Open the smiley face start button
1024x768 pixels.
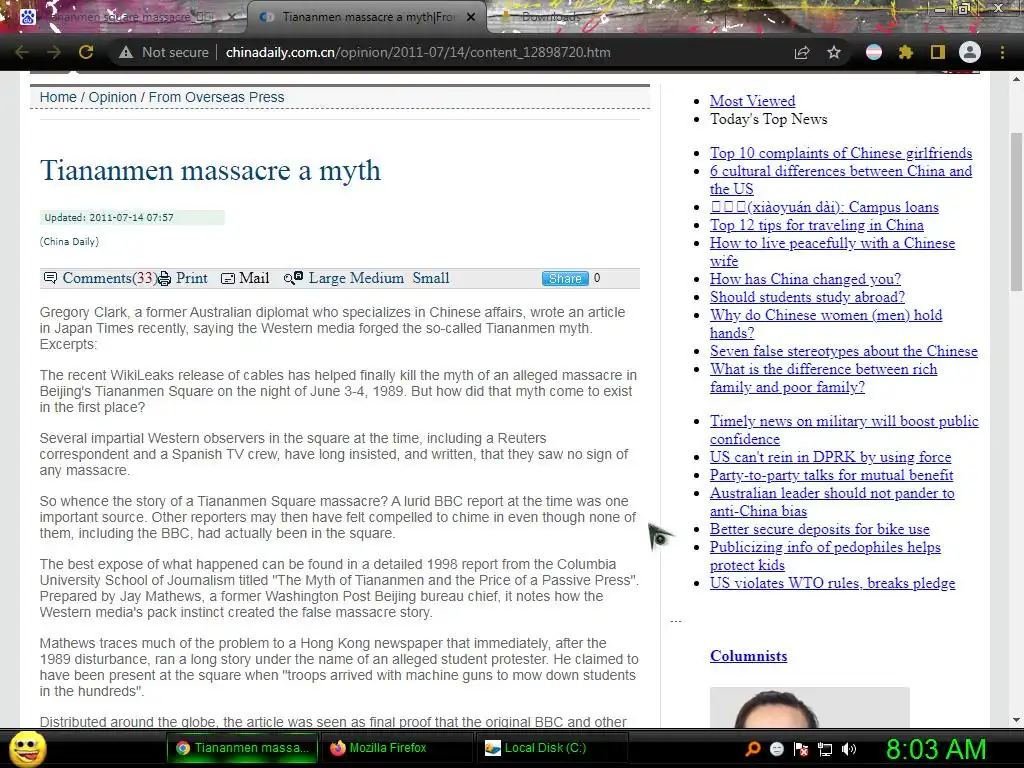click(x=28, y=748)
